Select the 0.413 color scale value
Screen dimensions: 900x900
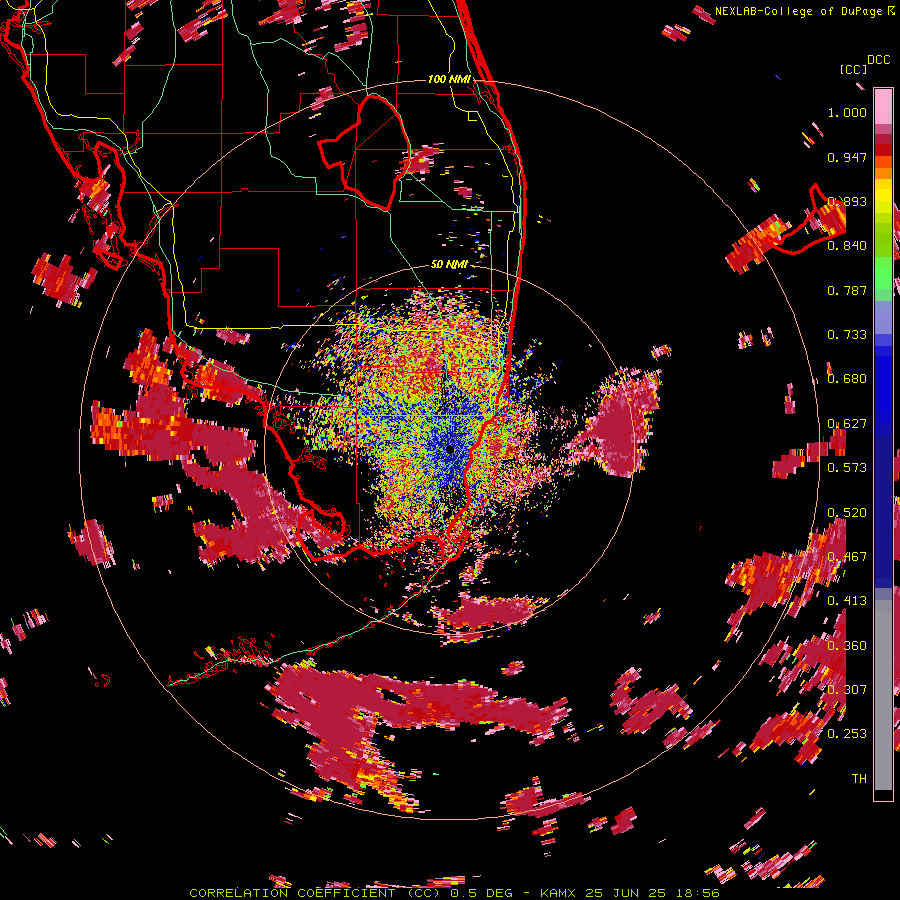pos(847,601)
